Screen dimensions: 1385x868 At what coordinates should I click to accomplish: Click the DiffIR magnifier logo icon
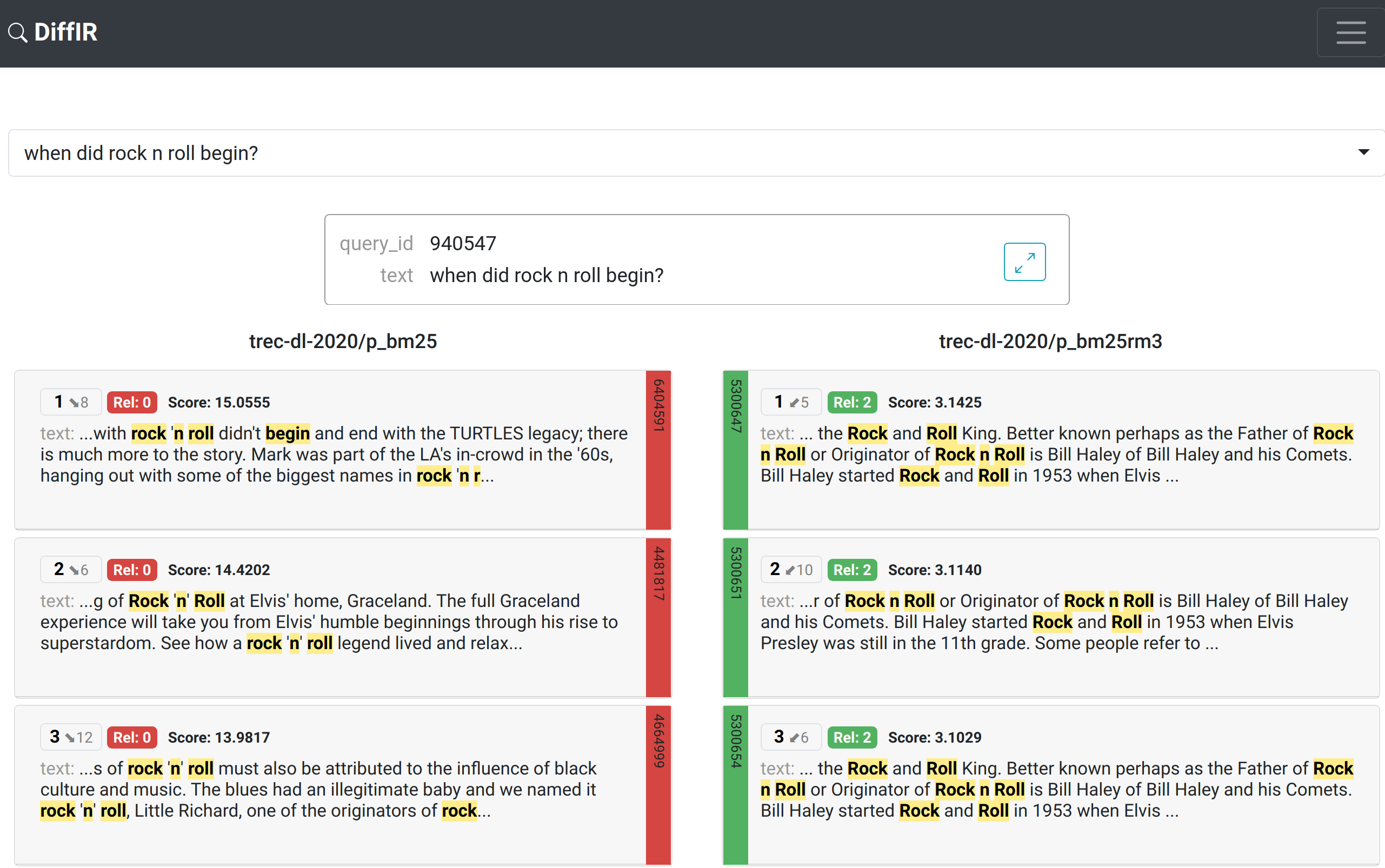click(17, 33)
